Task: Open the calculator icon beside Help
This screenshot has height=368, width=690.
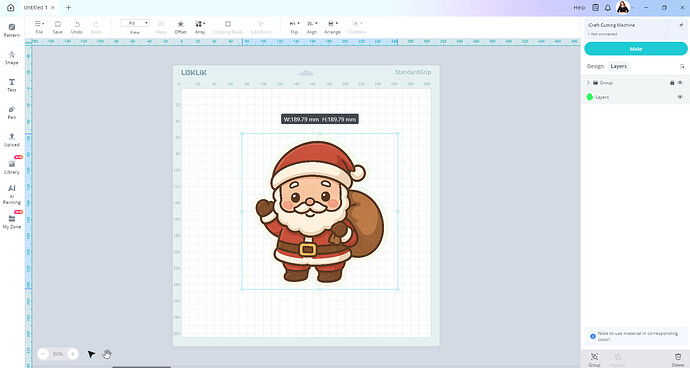Action: 595,7
